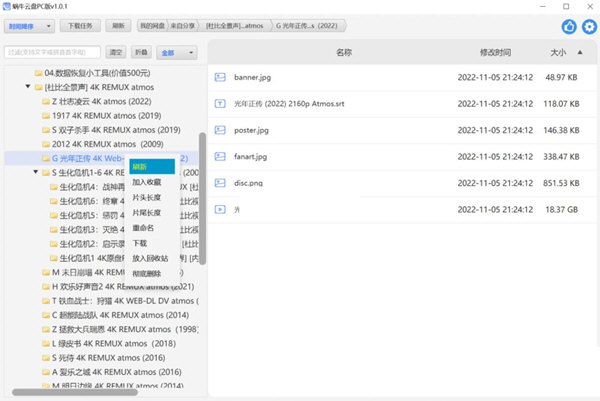This screenshot has width=600, height=401.
Task: Click the 折叠 collapse-all button
Action: click(x=142, y=51)
